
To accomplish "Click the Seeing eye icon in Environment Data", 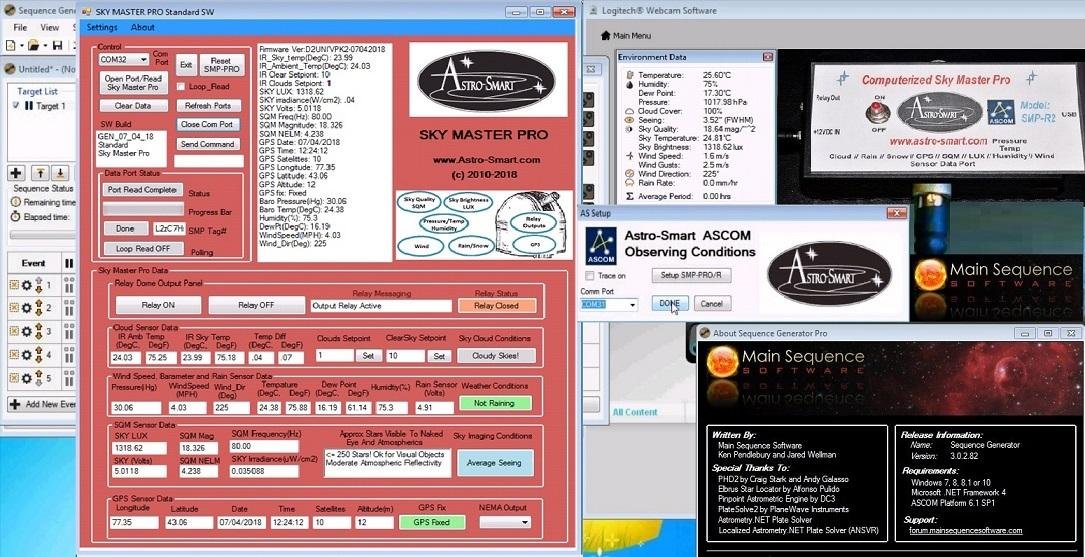I will [629, 120].
